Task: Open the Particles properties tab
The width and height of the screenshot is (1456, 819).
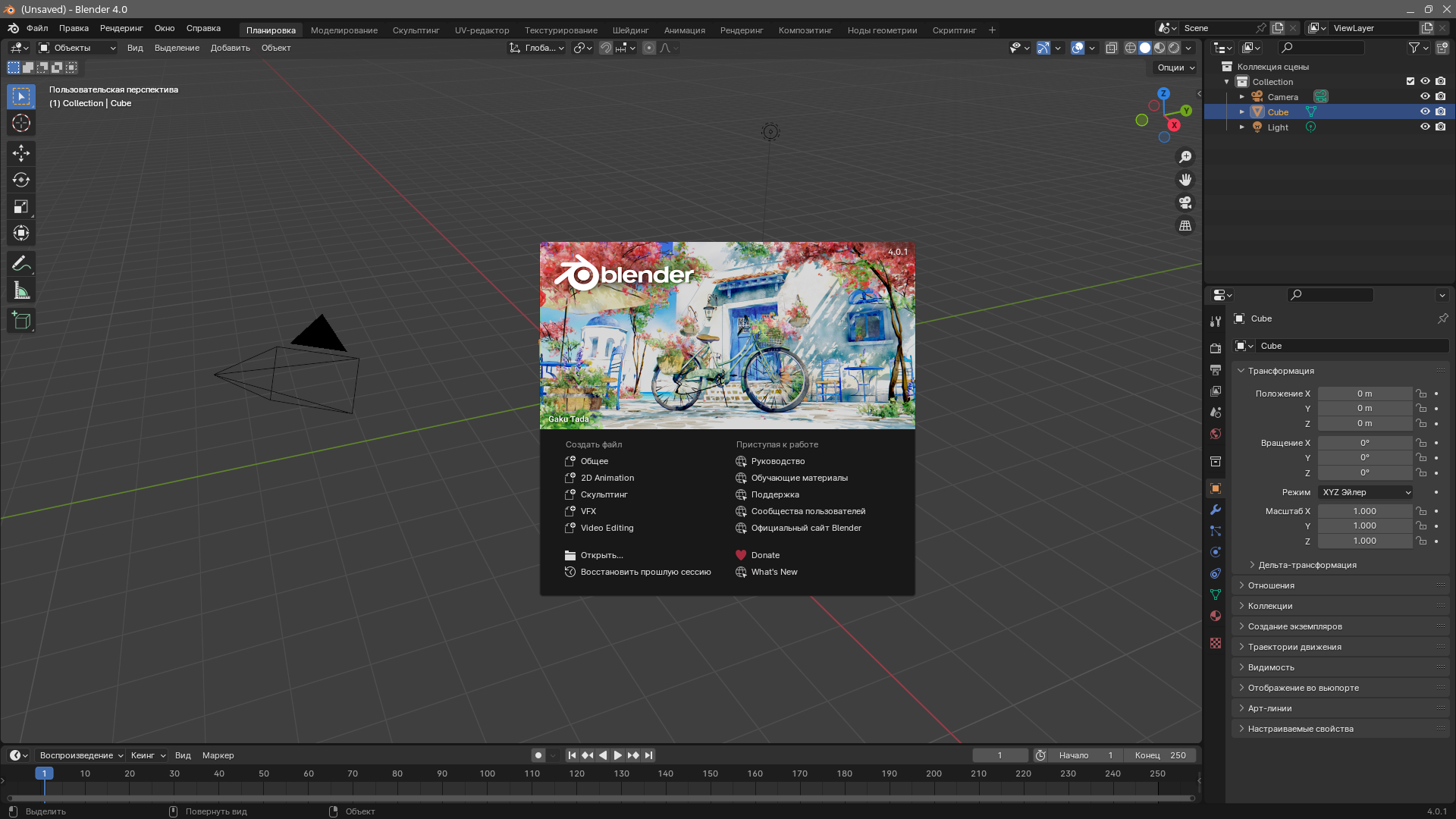Action: point(1216,531)
